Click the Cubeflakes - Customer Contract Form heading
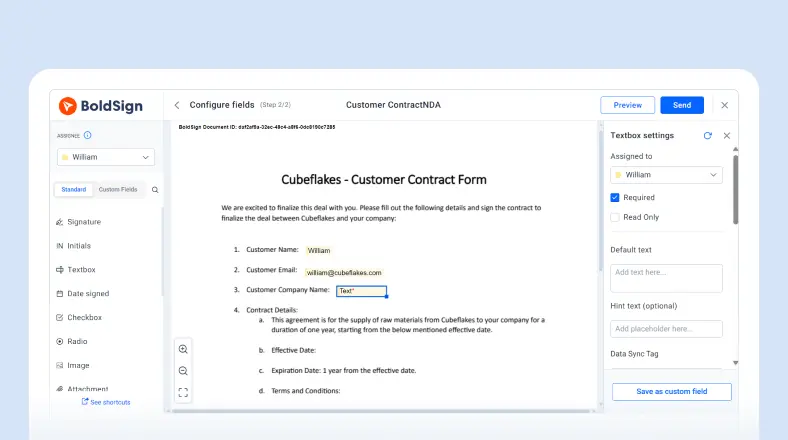788x440 pixels. pyautogui.click(x=383, y=179)
